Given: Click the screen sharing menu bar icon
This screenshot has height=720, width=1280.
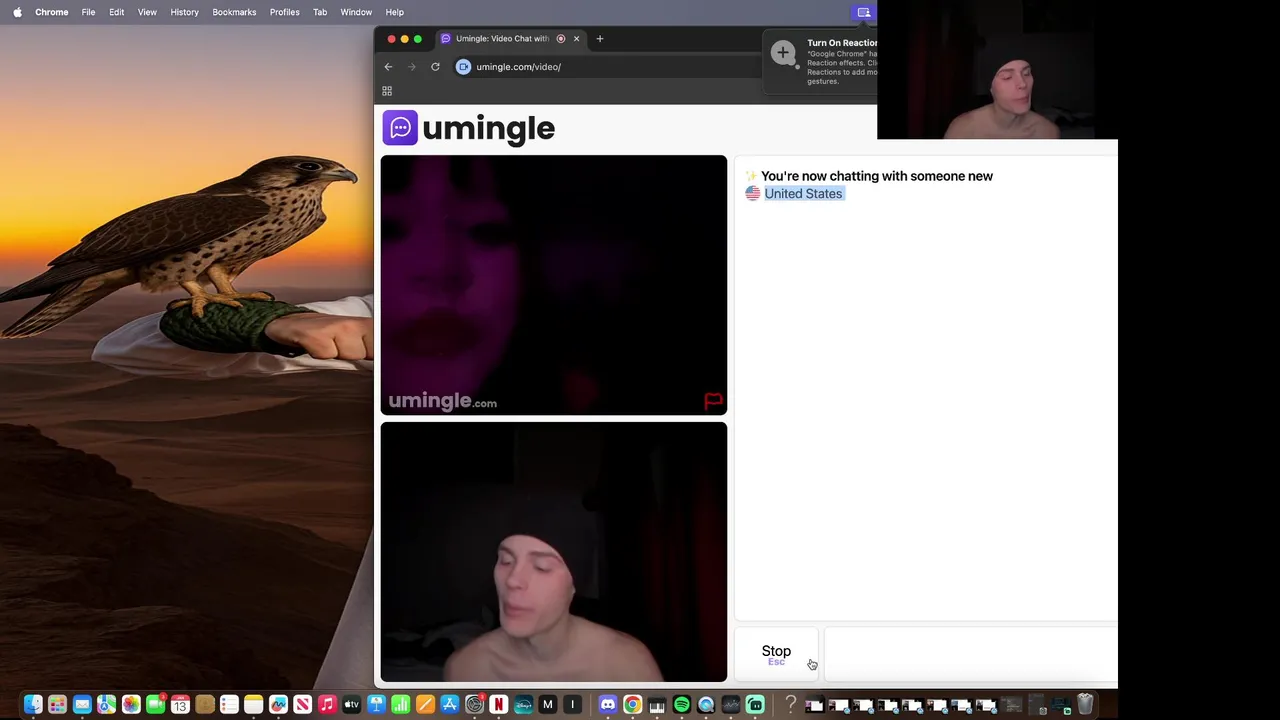Looking at the screenshot, I should pyautogui.click(x=864, y=12).
